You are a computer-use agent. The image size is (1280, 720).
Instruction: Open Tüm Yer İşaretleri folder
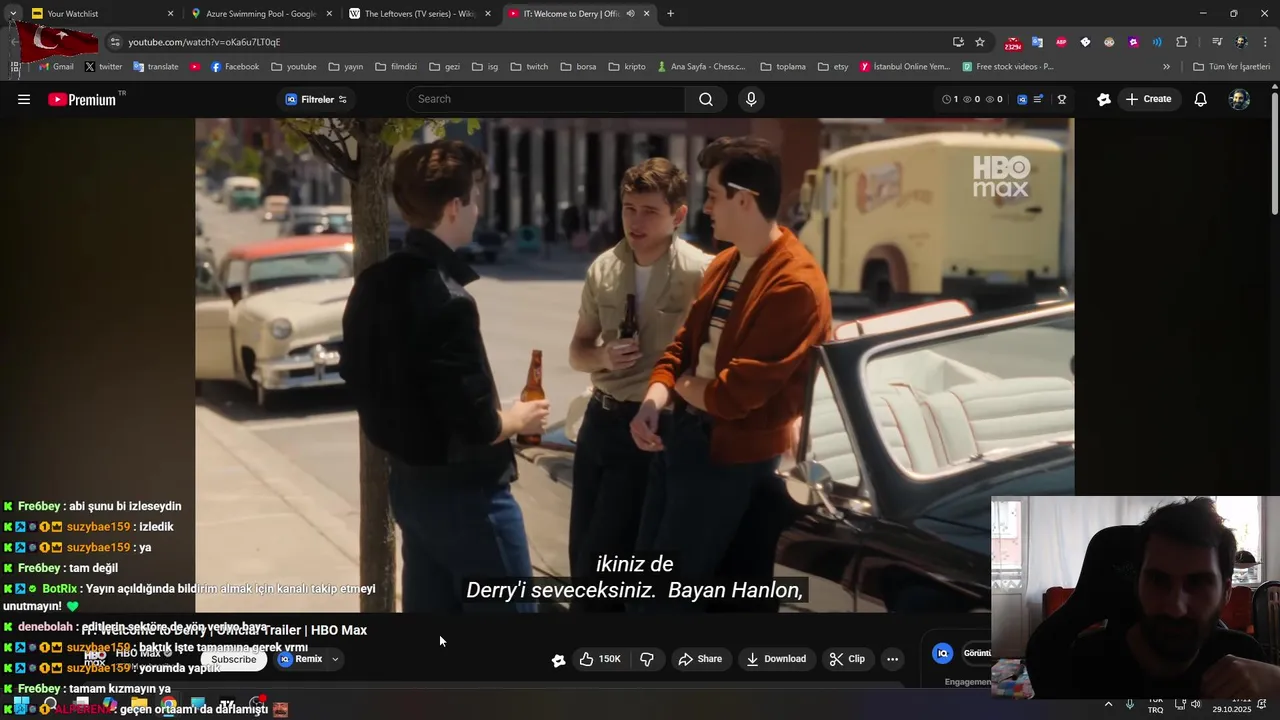[1232, 67]
